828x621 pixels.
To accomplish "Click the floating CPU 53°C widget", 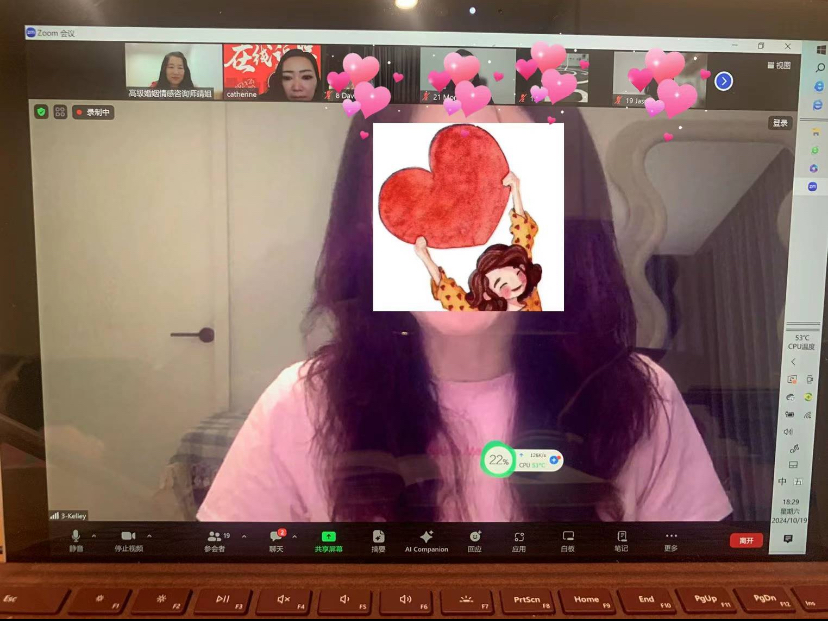I will click(538, 460).
